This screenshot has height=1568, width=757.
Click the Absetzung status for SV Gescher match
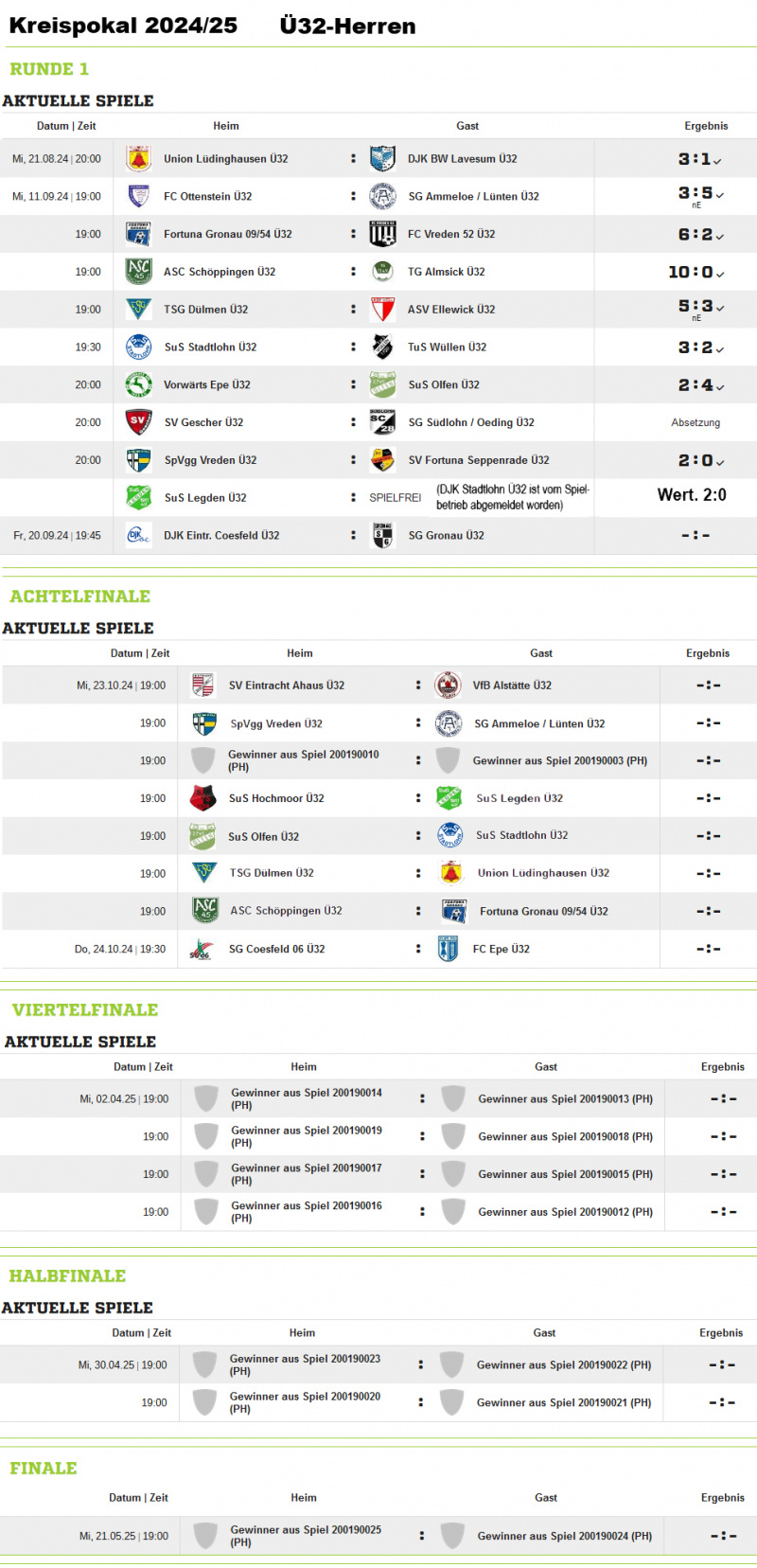(695, 423)
